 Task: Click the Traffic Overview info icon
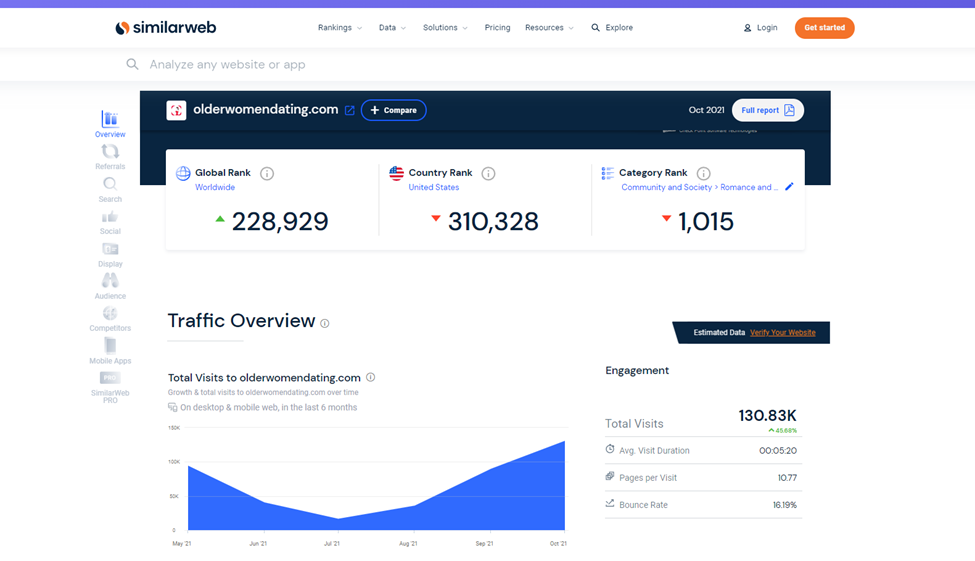click(325, 323)
